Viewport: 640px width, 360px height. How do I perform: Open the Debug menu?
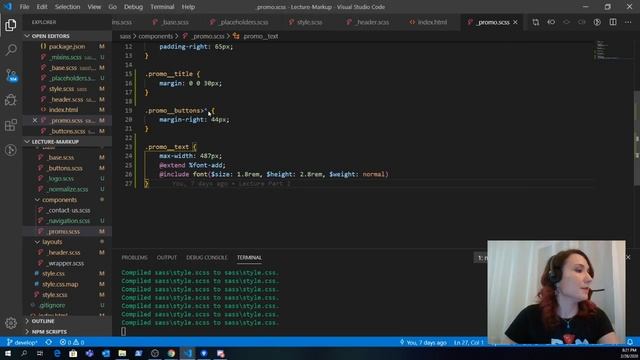133,7
